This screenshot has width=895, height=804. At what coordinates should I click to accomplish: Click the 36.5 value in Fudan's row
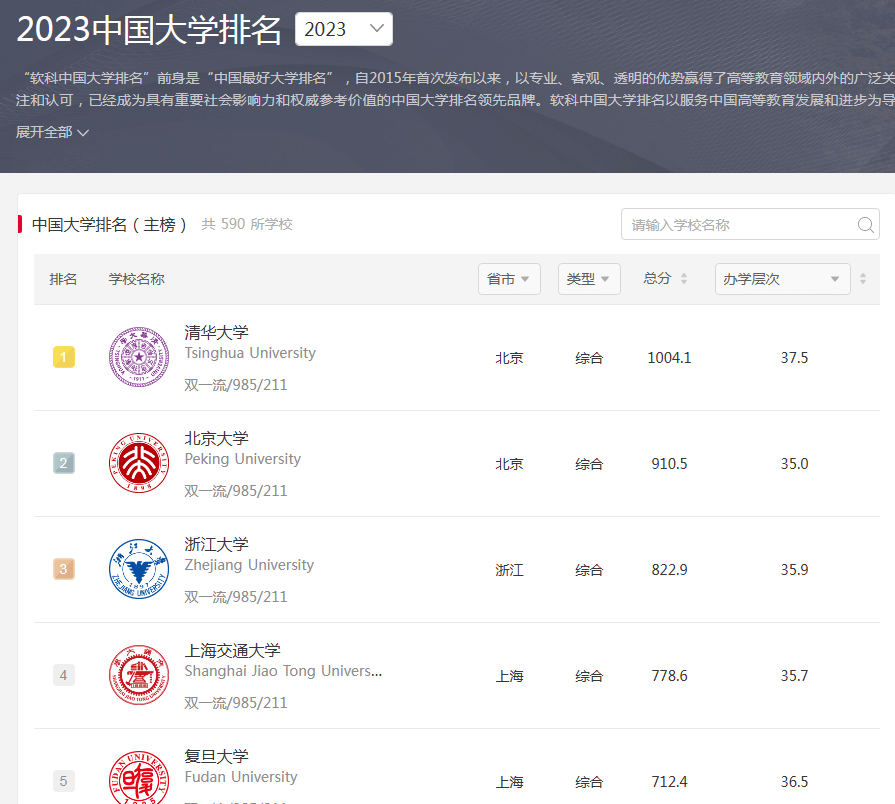tap(794, 781)
